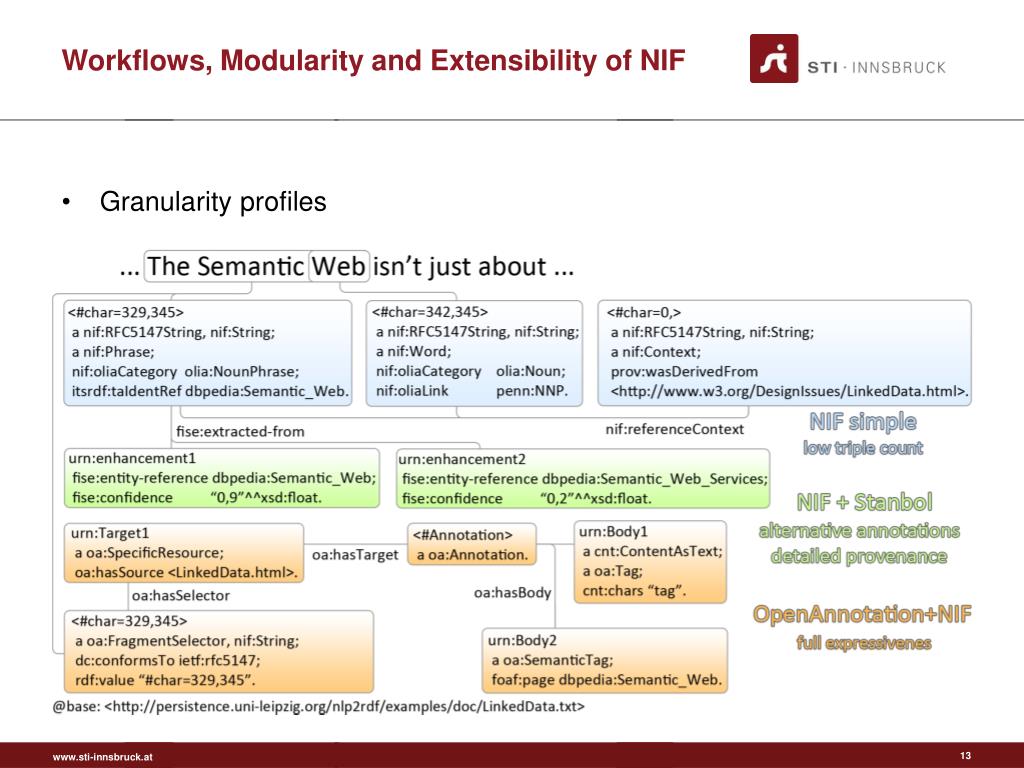
Task: Click the 'Granularity profiles' bullet text
Action: click(x=213, y=201)
